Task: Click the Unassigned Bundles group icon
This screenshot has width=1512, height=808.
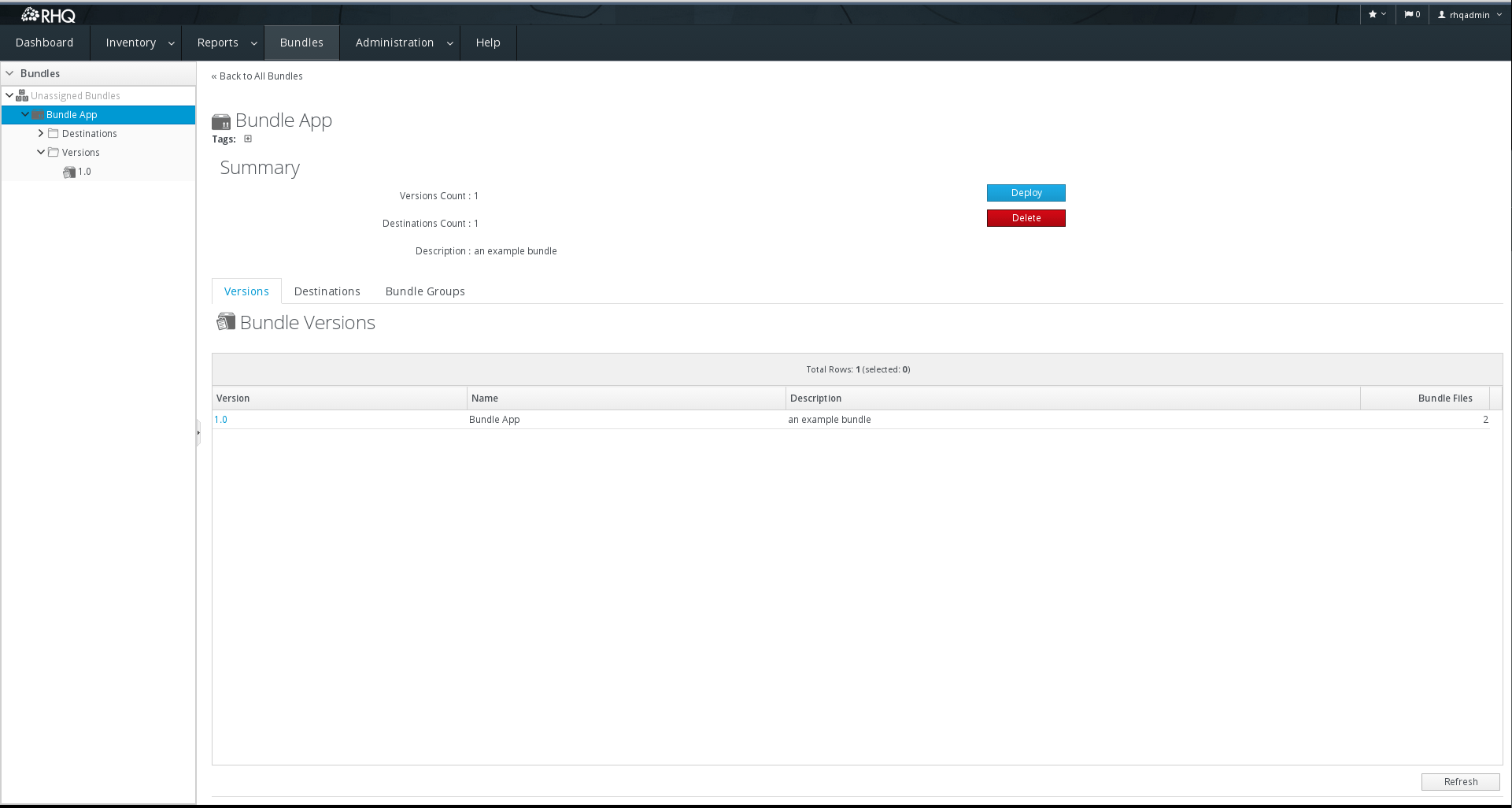Action: pyautogui.click(x=22, y=96)
